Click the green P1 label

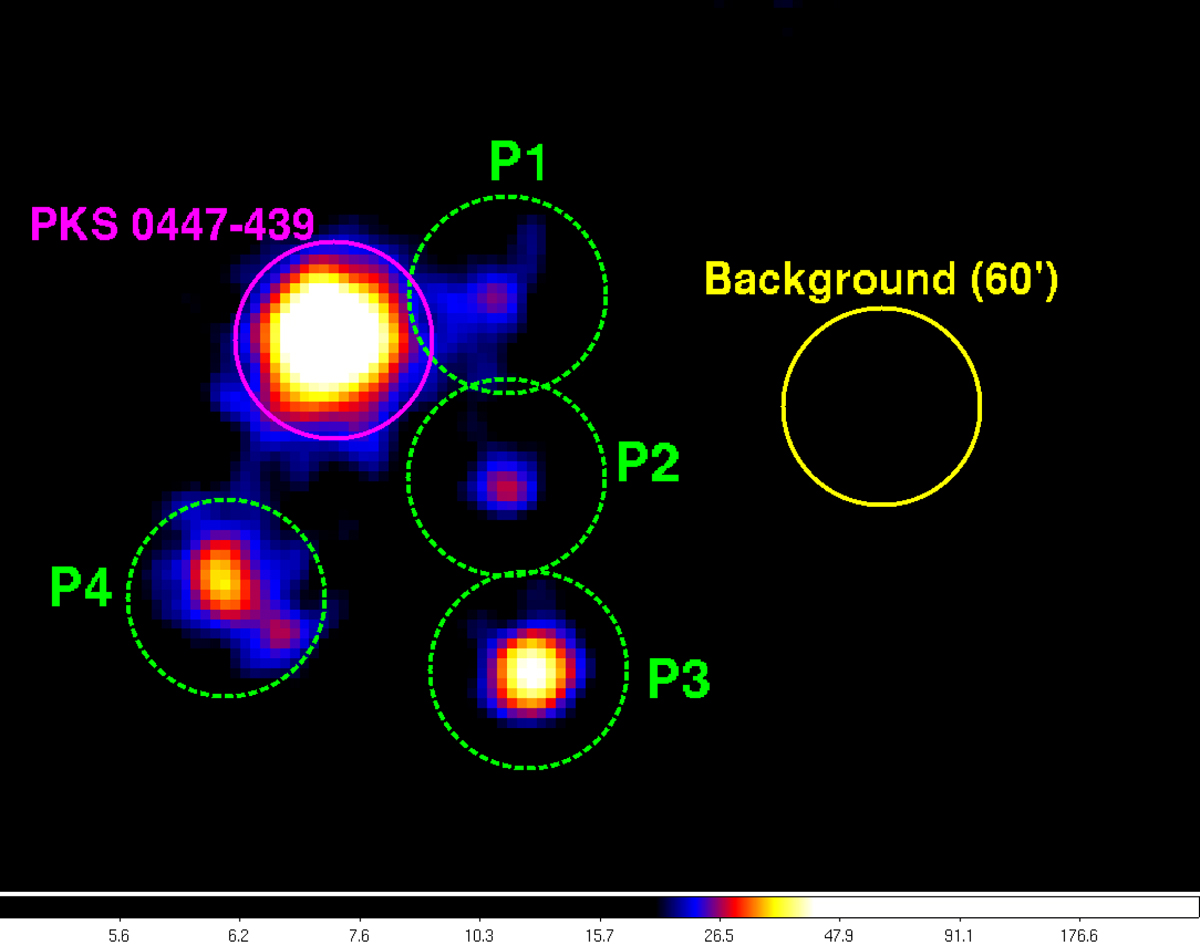click(x=517, y=161)
